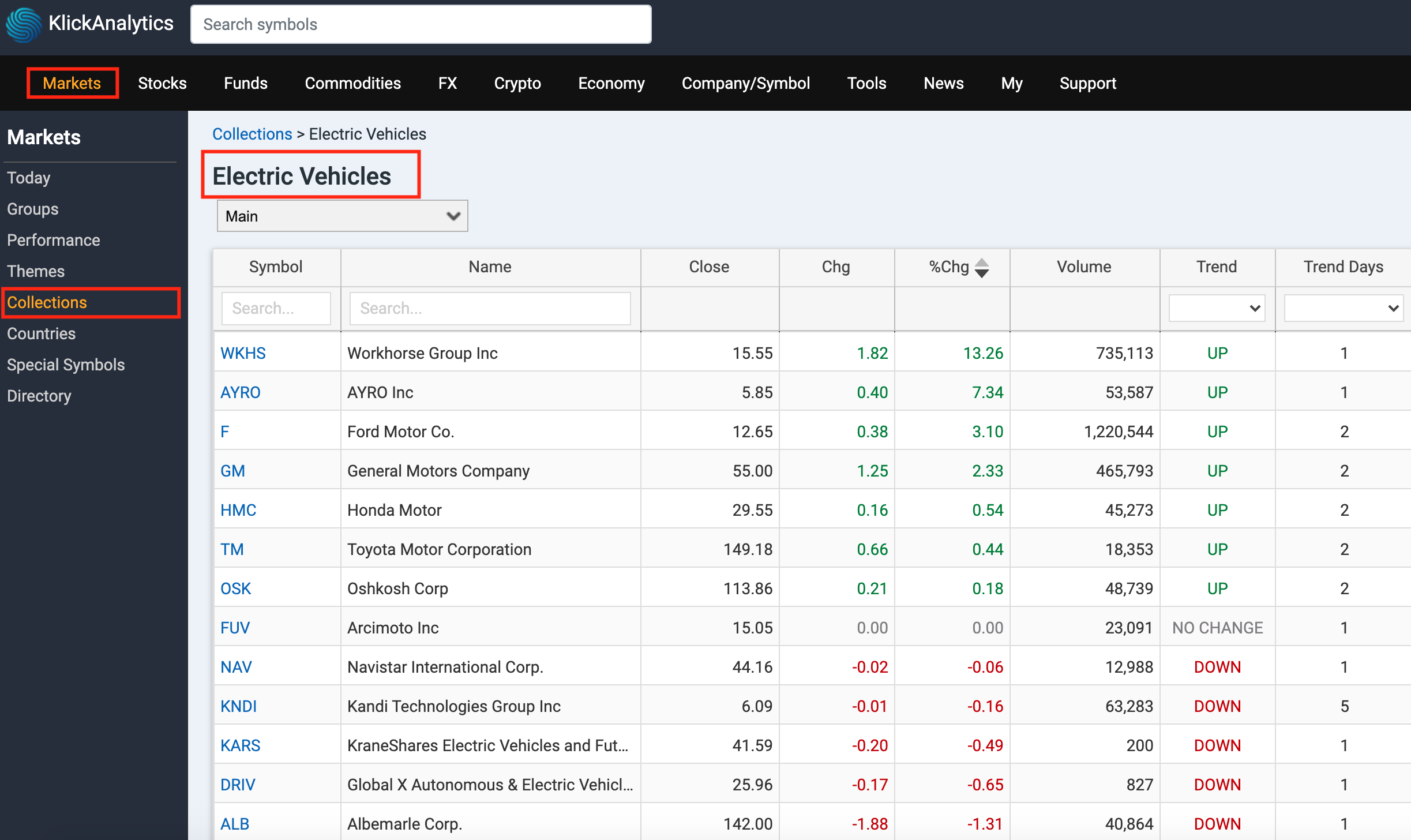Open the Funds menu
The height and width of the screenshot is (840, 1411).
pyautogui.click(x=246, y=83)
